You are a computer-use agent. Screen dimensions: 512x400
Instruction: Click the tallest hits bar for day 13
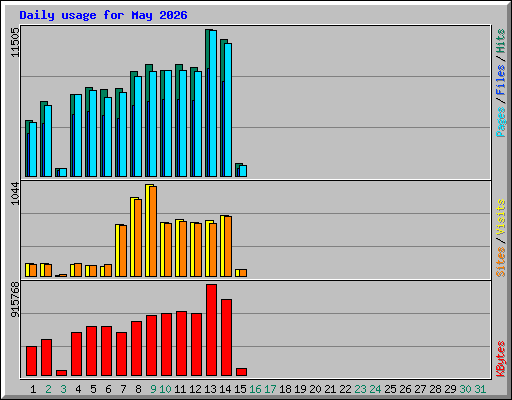point(207,103)
